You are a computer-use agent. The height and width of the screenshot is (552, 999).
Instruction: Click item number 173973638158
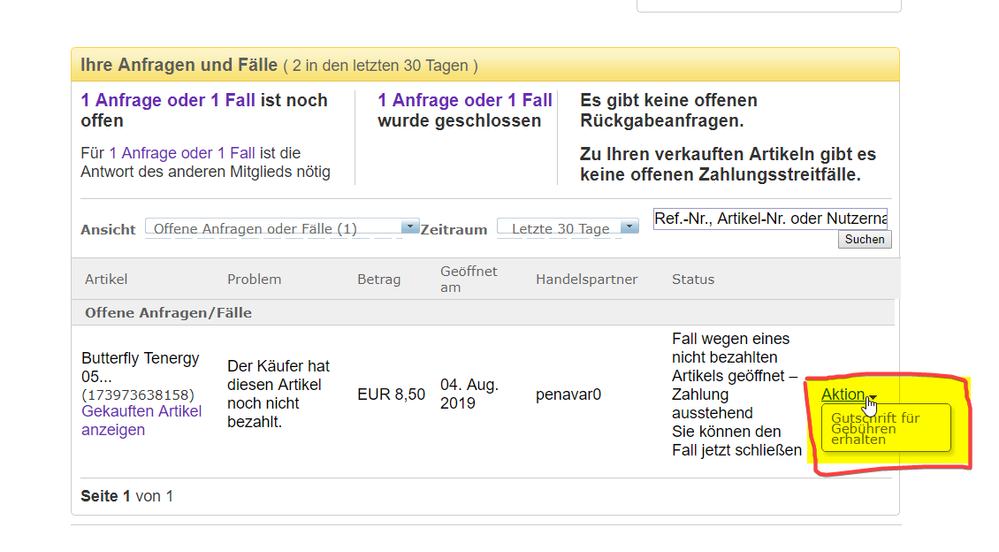pyautogui.click(x=138, y=395)
